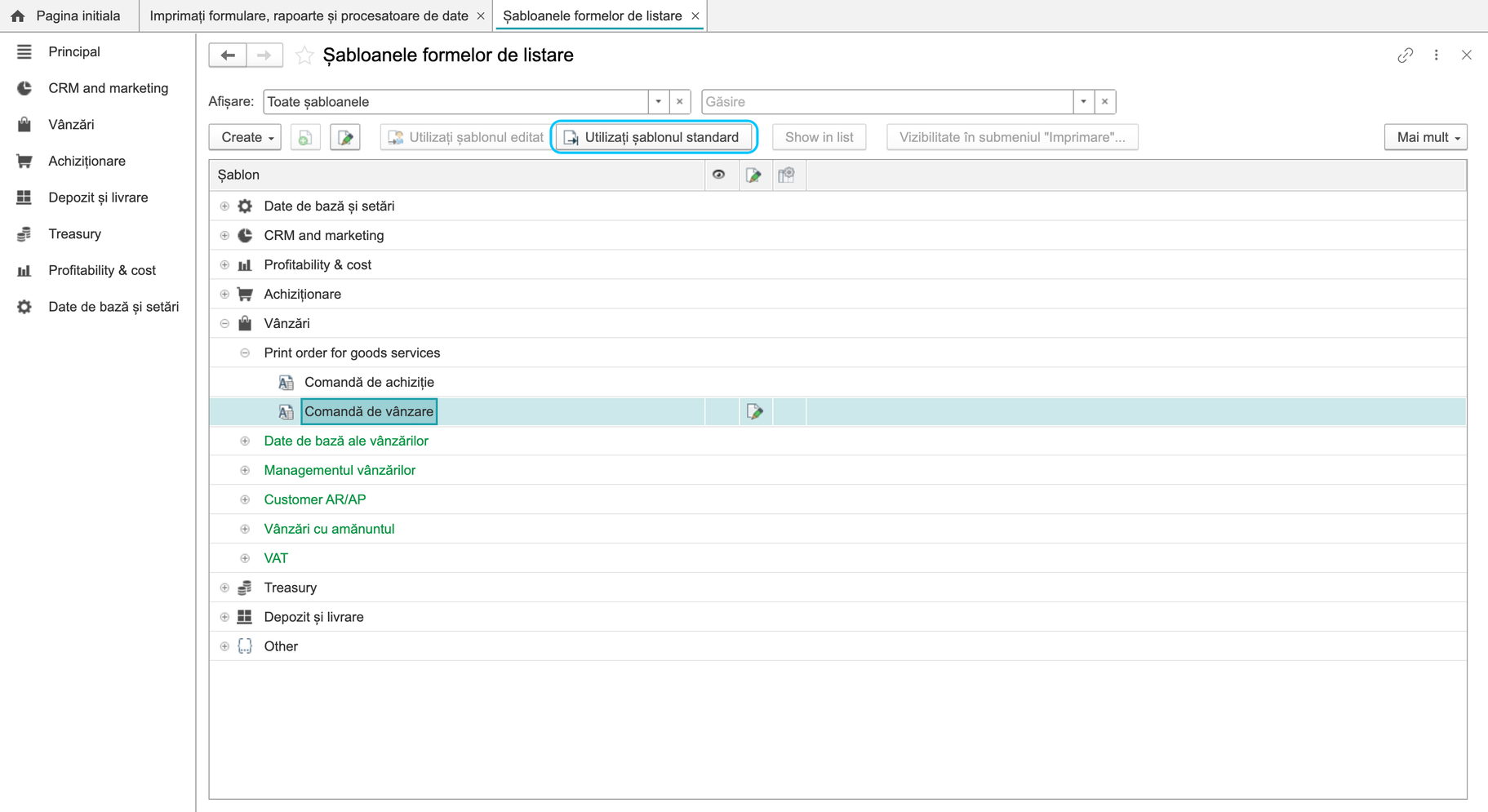
Task: Expand the Customer AR/AP node
Action: click(245, 499)
